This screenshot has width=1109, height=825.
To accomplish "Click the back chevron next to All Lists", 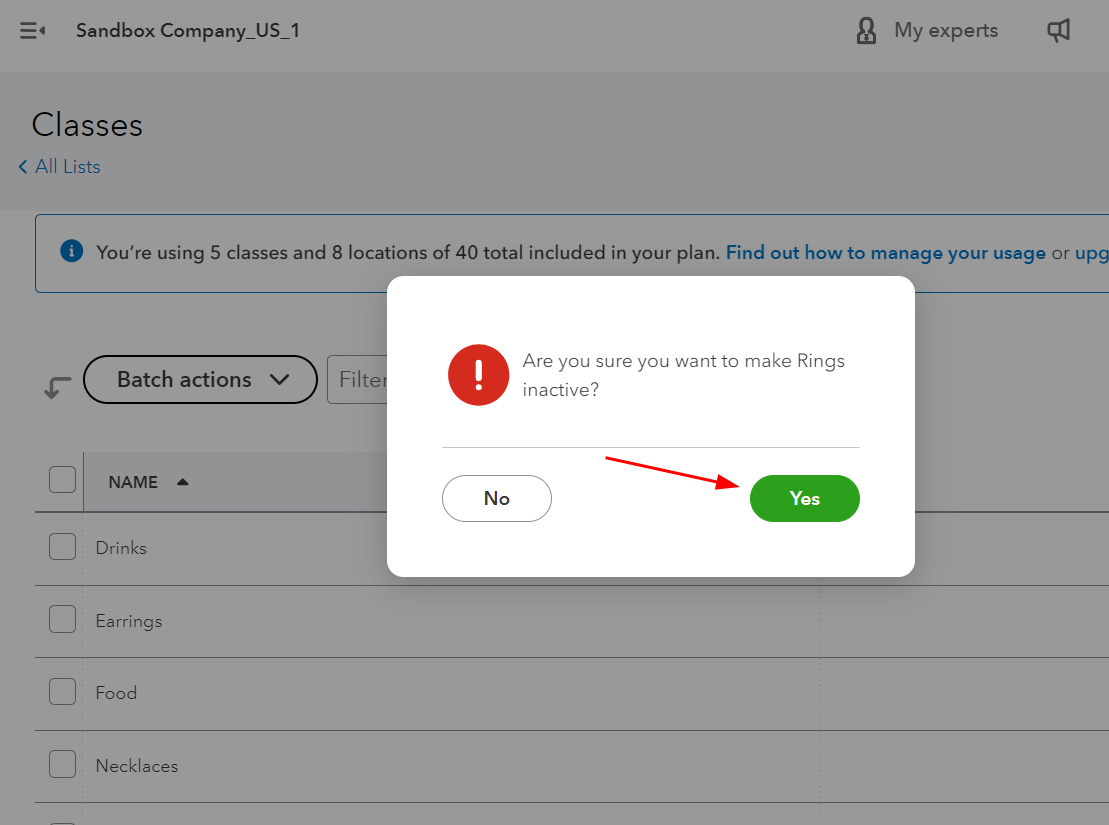I will (x=22, y=166).
